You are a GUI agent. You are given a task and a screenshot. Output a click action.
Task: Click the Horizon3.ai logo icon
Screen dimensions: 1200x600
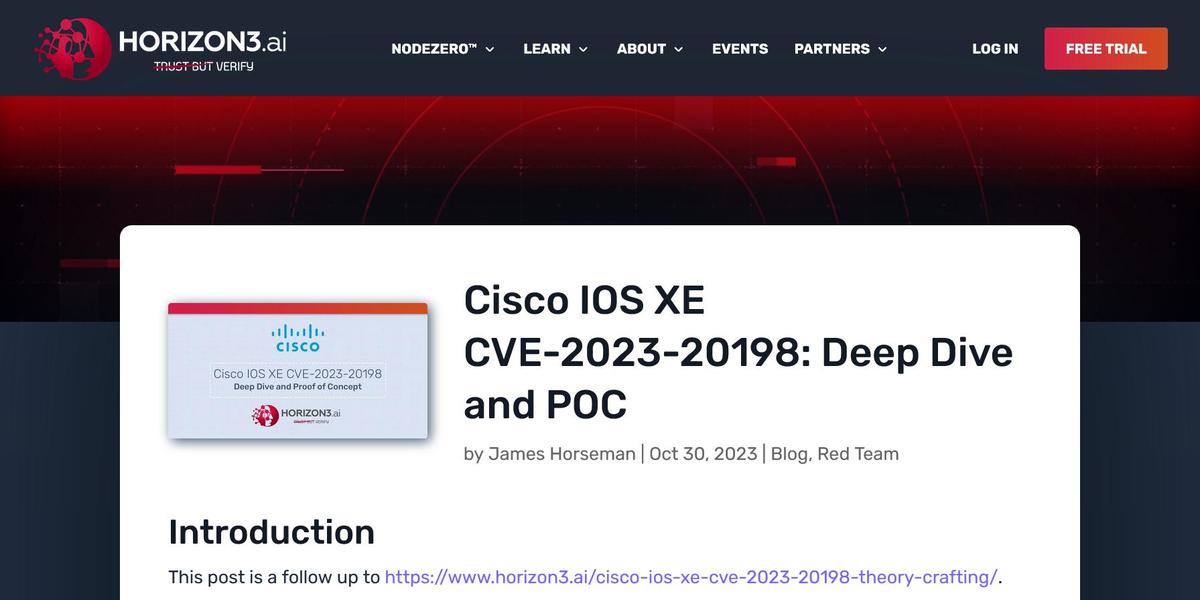tap(70, 47)
